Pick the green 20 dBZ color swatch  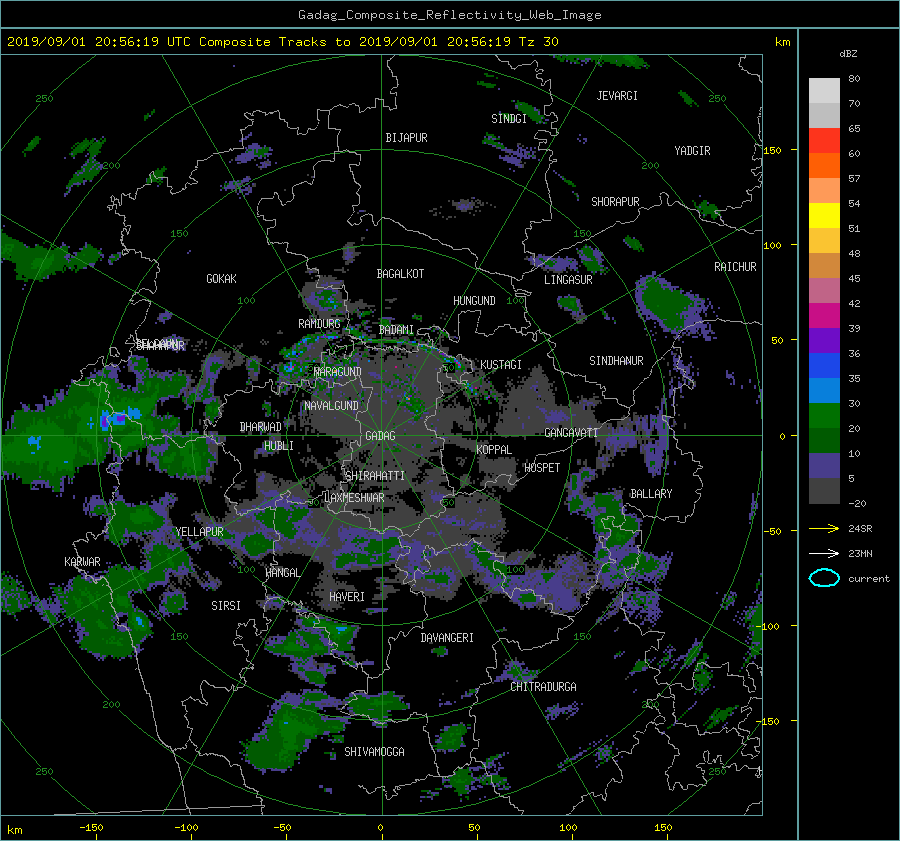pos(824,416)
